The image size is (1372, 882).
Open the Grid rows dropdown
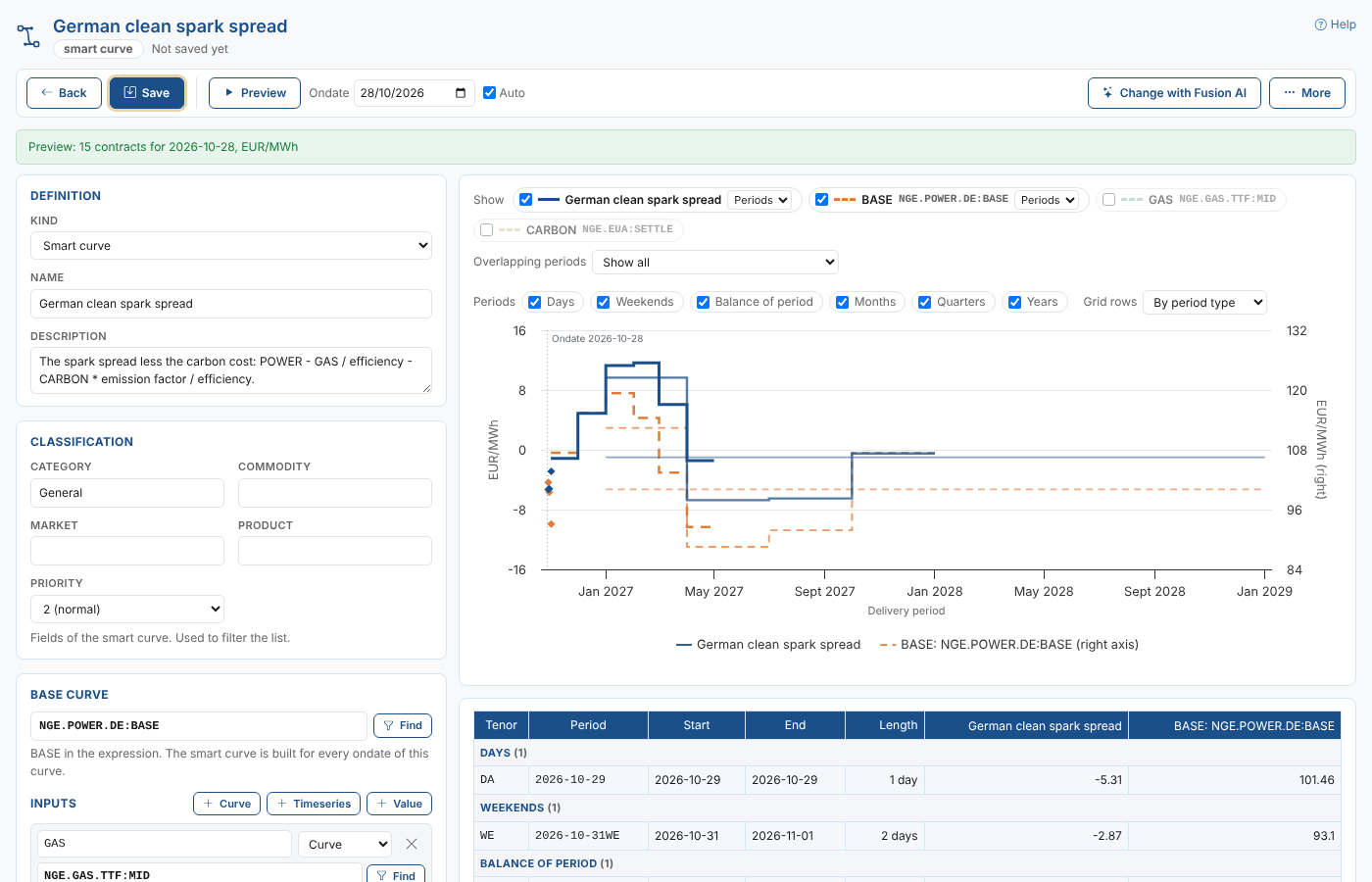[x=1205, y=303]
